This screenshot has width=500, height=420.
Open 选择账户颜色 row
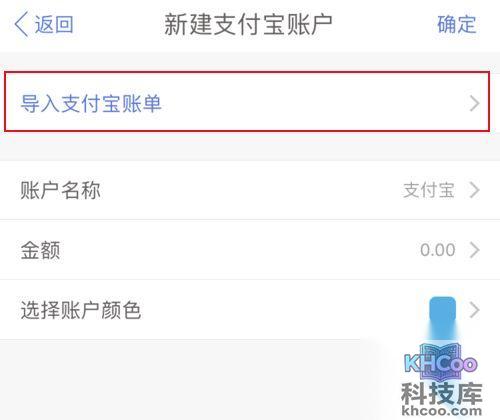point(250,310)
